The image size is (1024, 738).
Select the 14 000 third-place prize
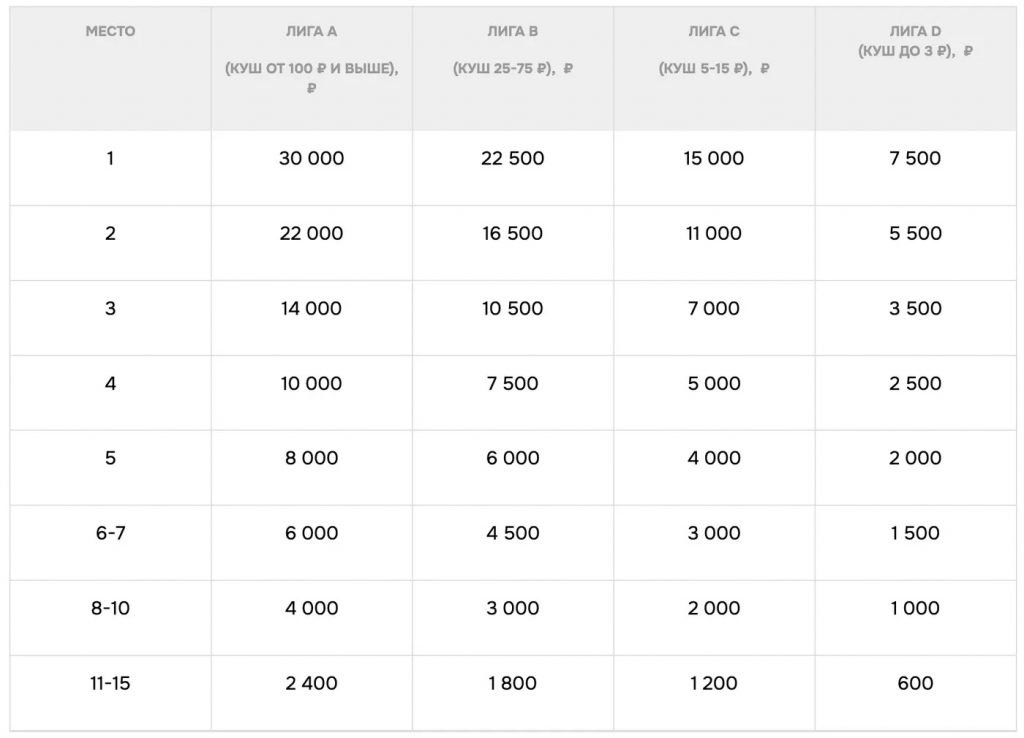[x=312, y=308]
